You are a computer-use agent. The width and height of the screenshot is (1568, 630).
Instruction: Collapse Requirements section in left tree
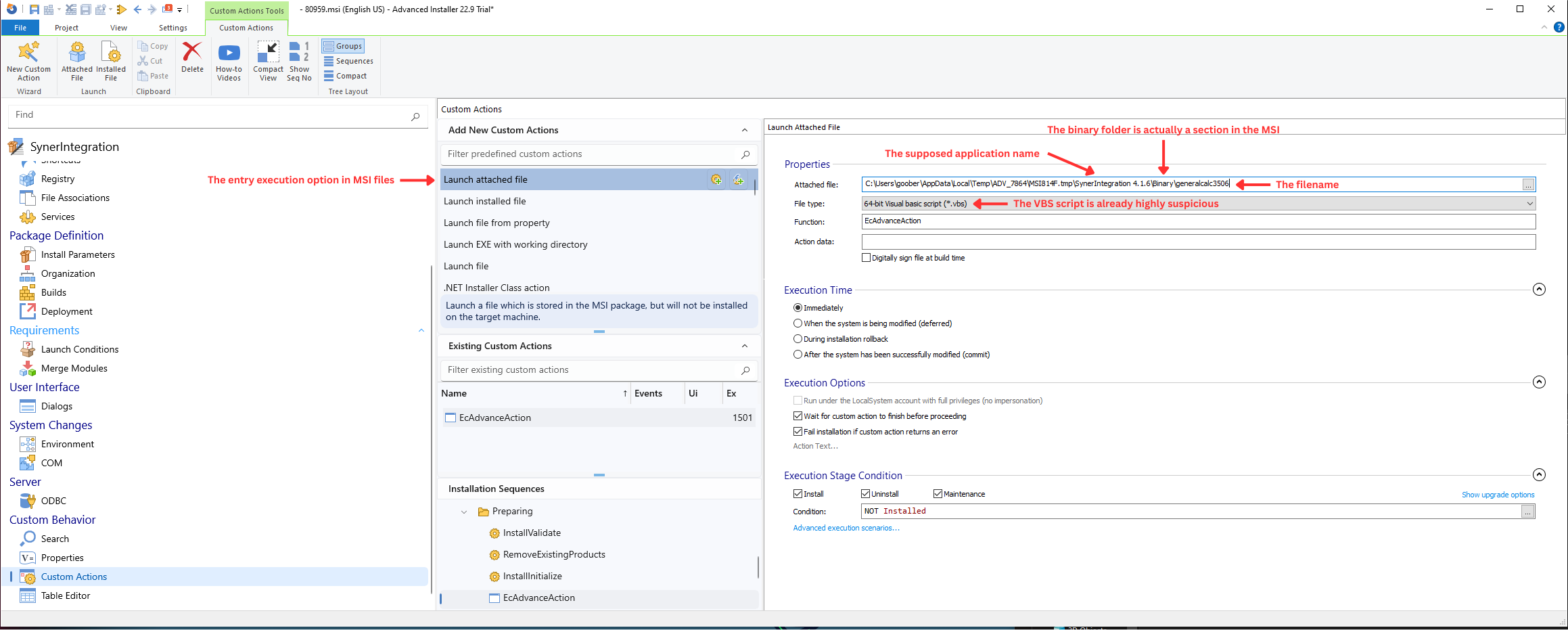[x=421, y=330]
